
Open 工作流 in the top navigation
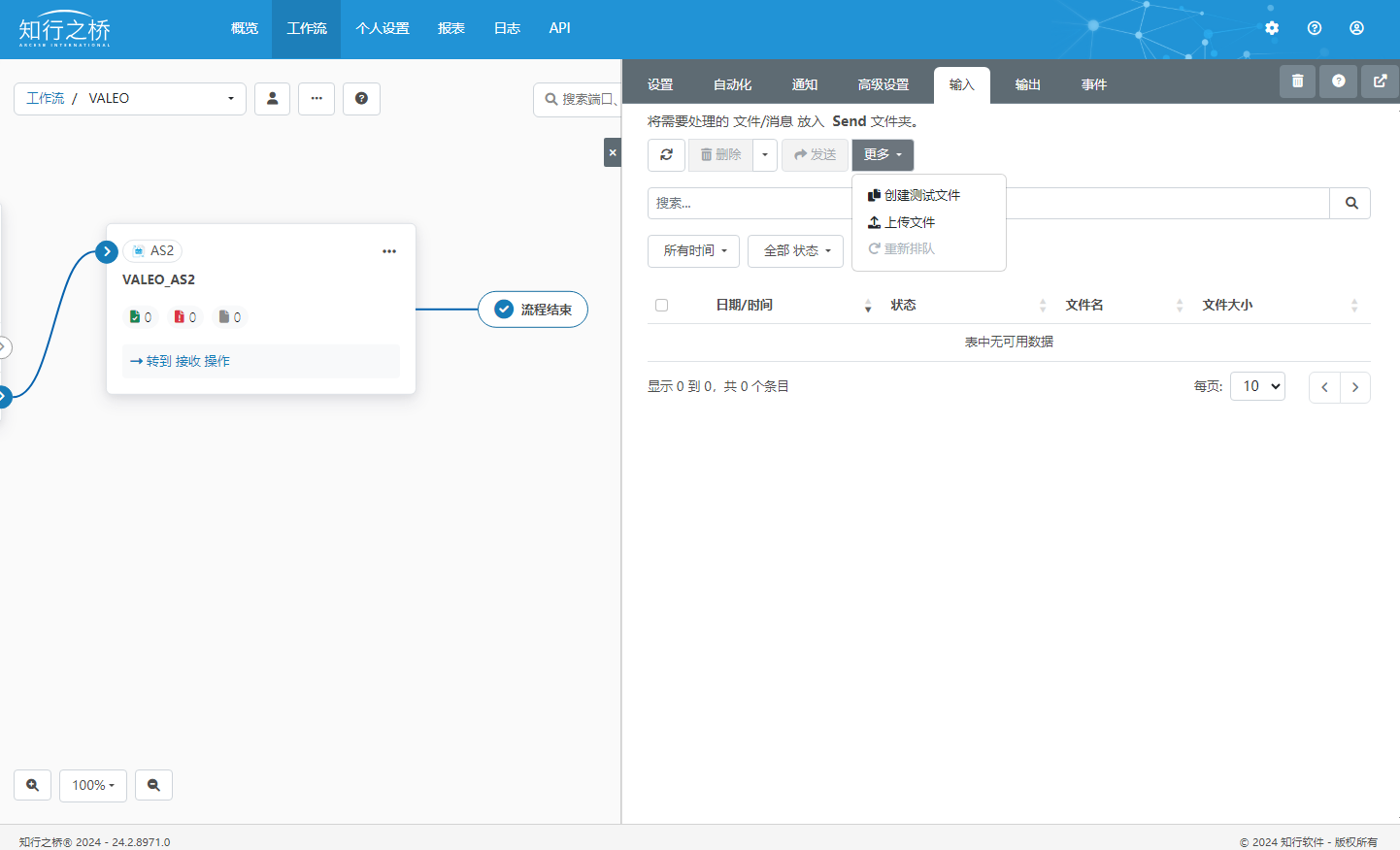pos(307,29)
